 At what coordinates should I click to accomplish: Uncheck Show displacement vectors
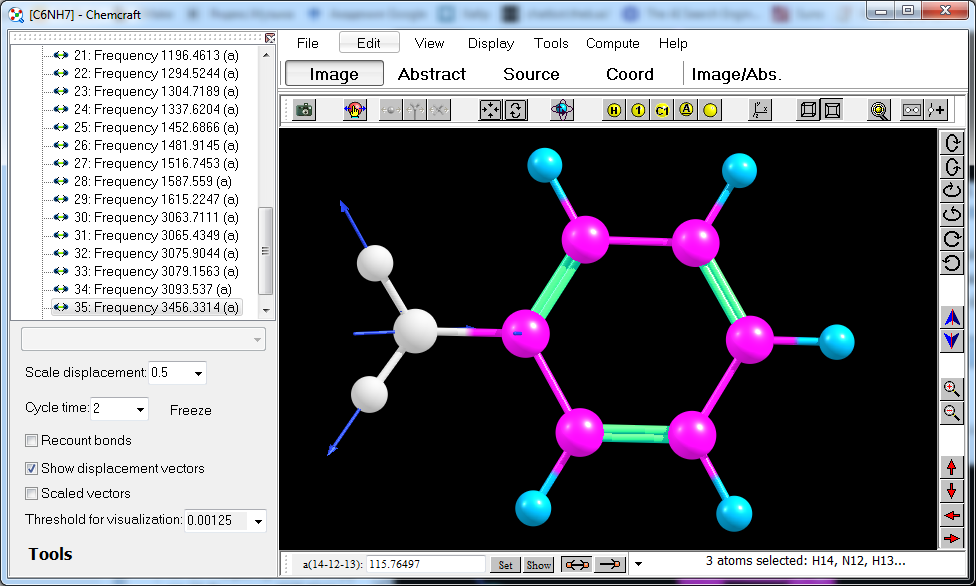32,468
